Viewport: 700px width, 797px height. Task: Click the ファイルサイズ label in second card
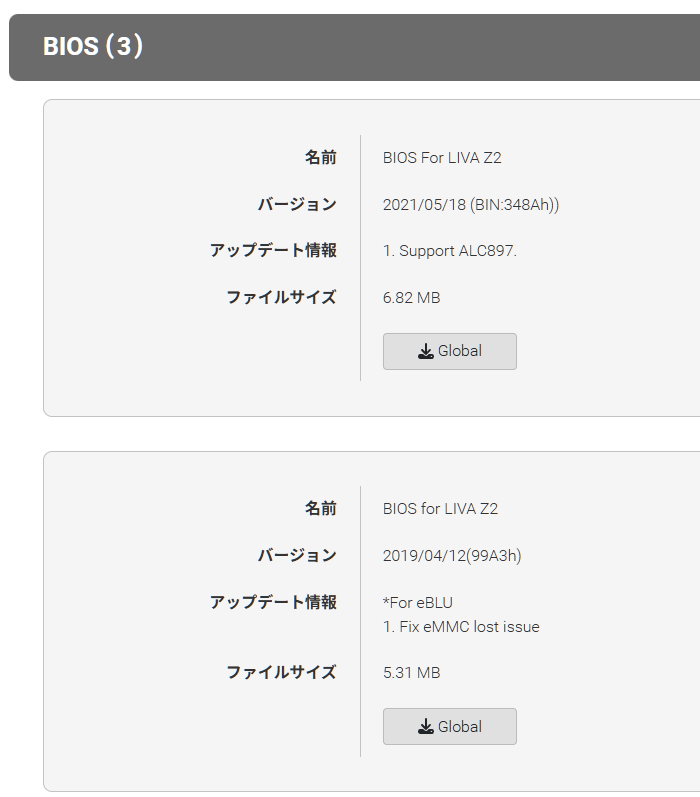point(281,672)
